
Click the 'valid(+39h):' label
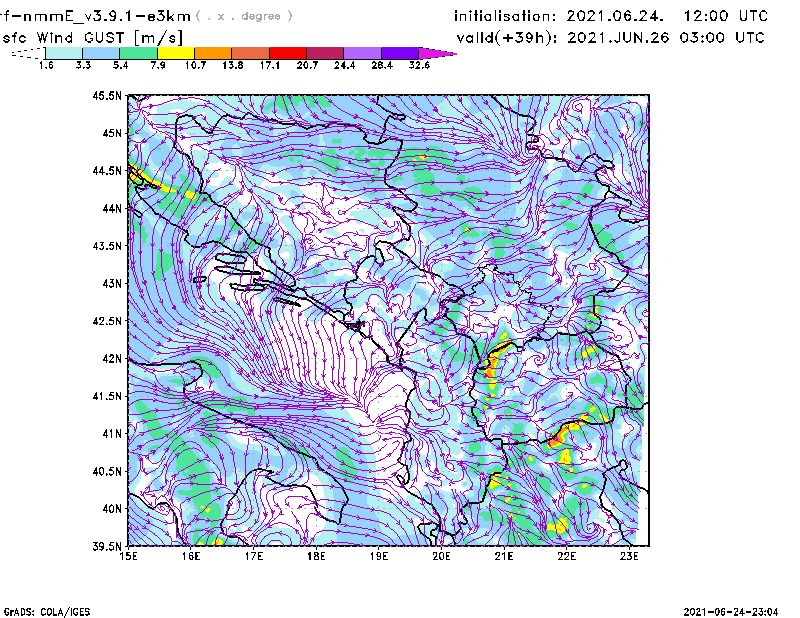click(507, 38)
